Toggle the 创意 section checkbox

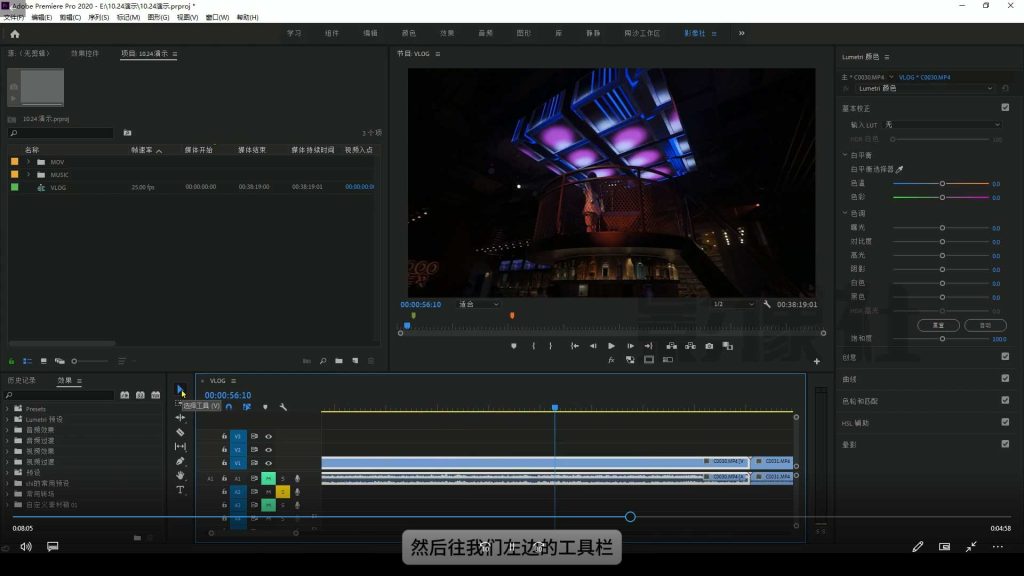[x=1005, y=357]
